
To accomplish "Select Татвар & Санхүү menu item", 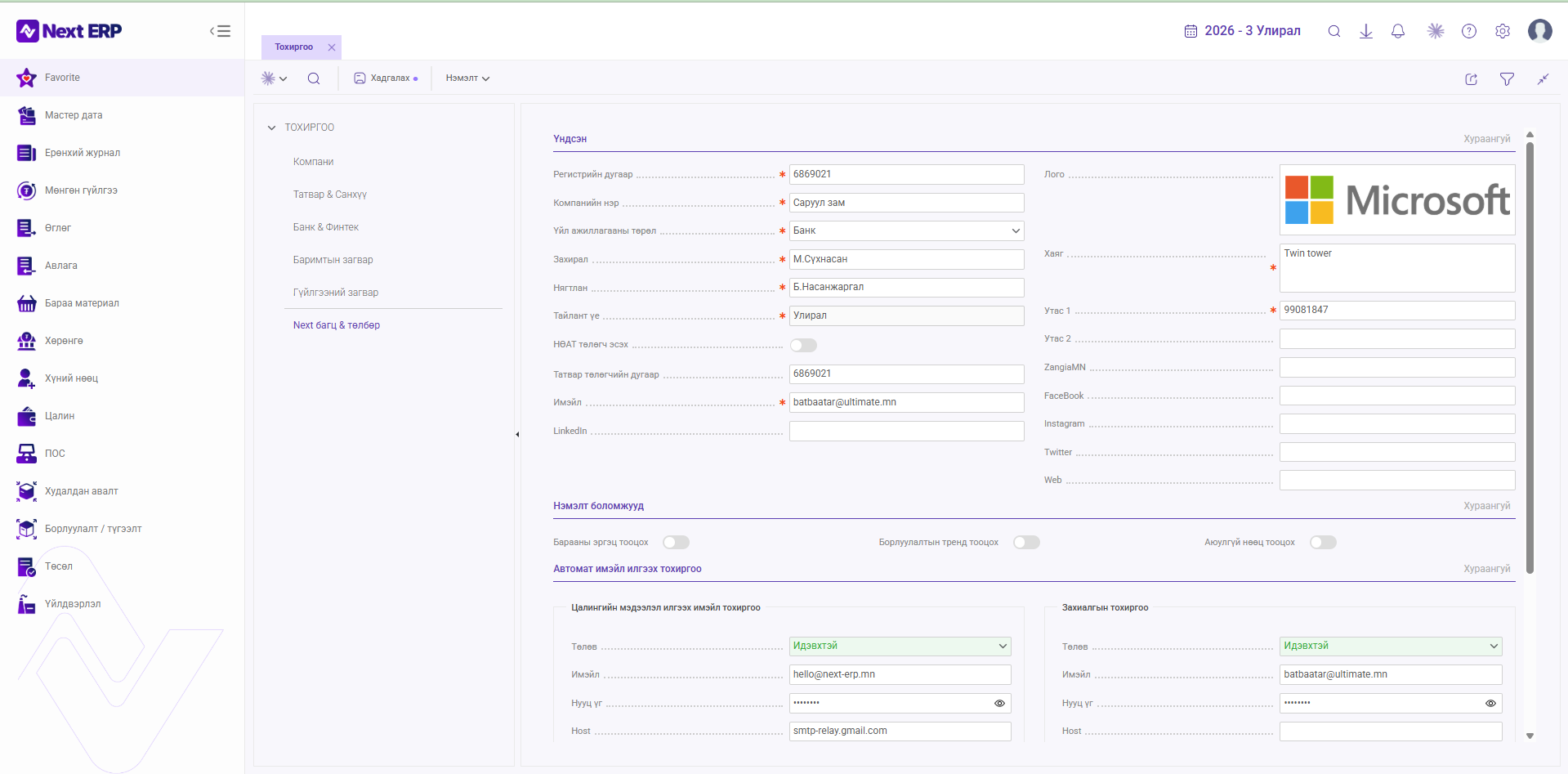I will point(330,195).
